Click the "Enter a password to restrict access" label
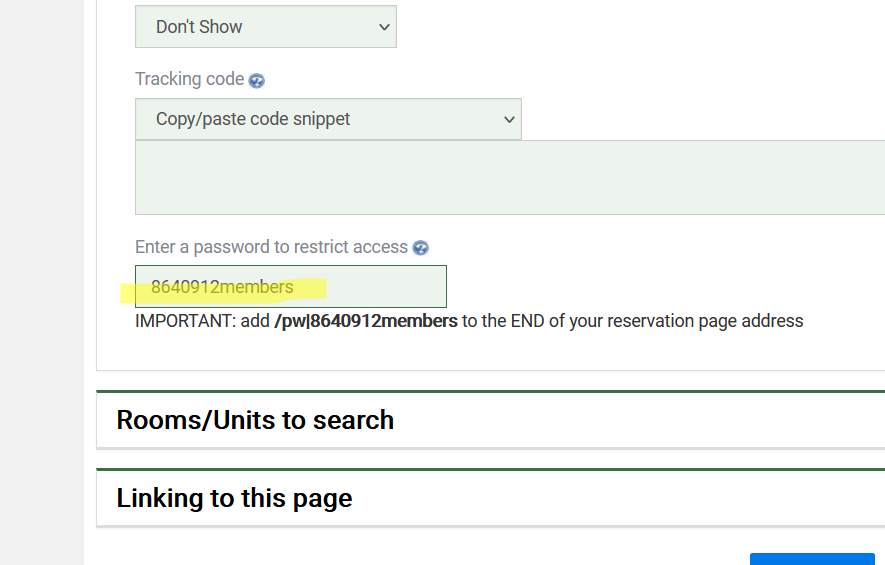The height and width of the screenshot is (565, 885). 271,247
